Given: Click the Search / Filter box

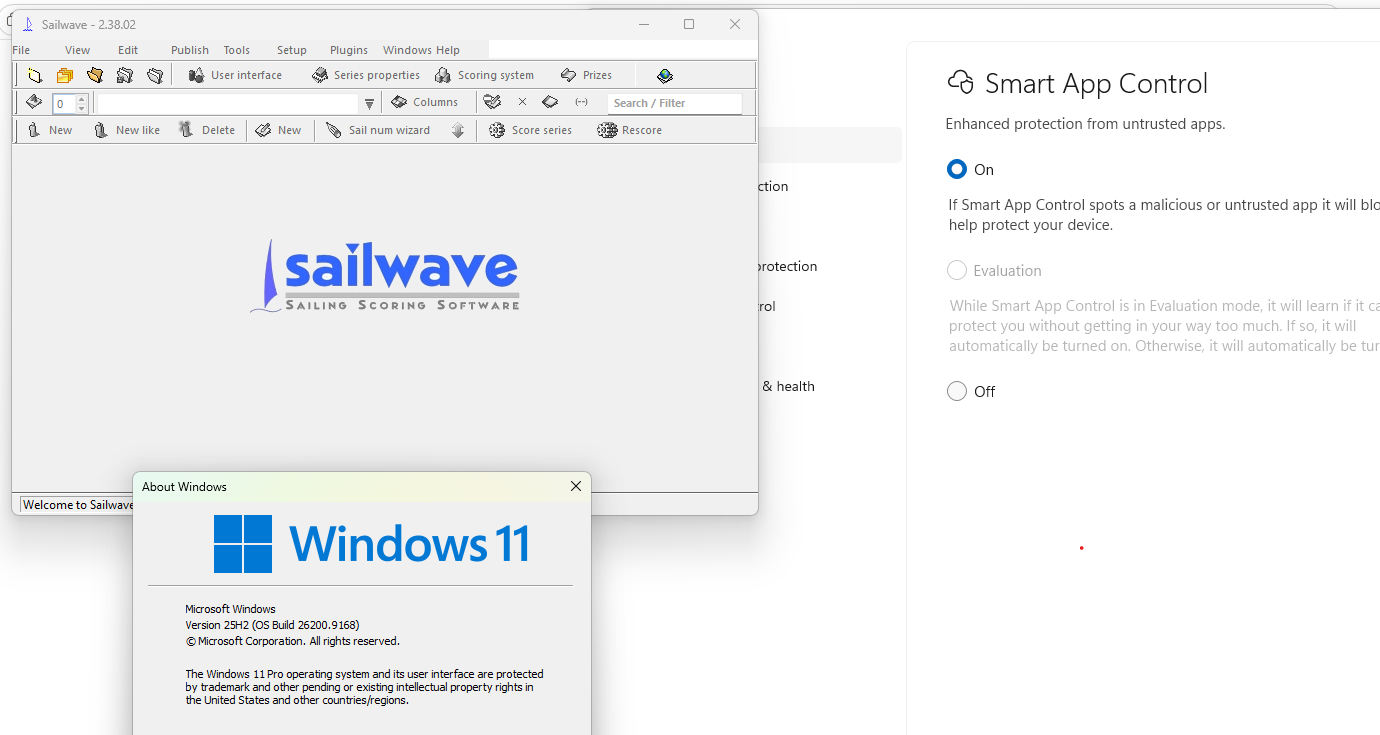Looking at the screenshot, I should click(674, 103).
